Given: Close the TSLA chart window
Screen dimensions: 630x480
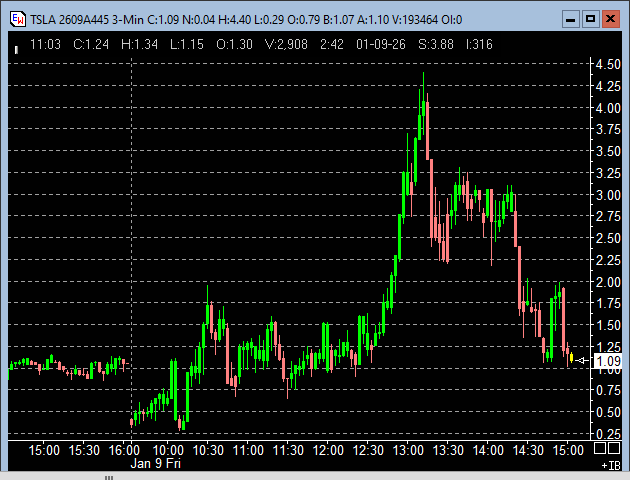Looking at the screenshot, I should tap(610, 18).
